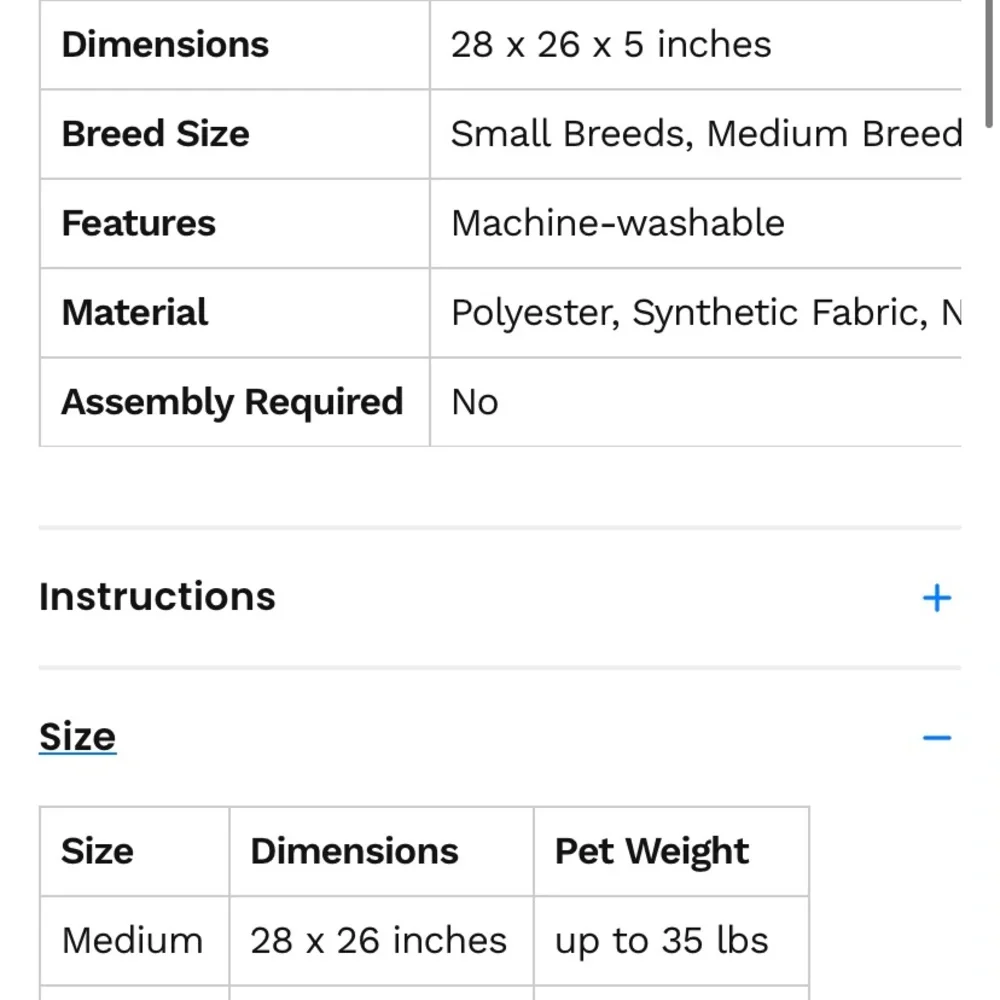The image size is (1000, 1000).
Task: Click the Small Breeds, Medium Breed value
Action: point(705,134)
